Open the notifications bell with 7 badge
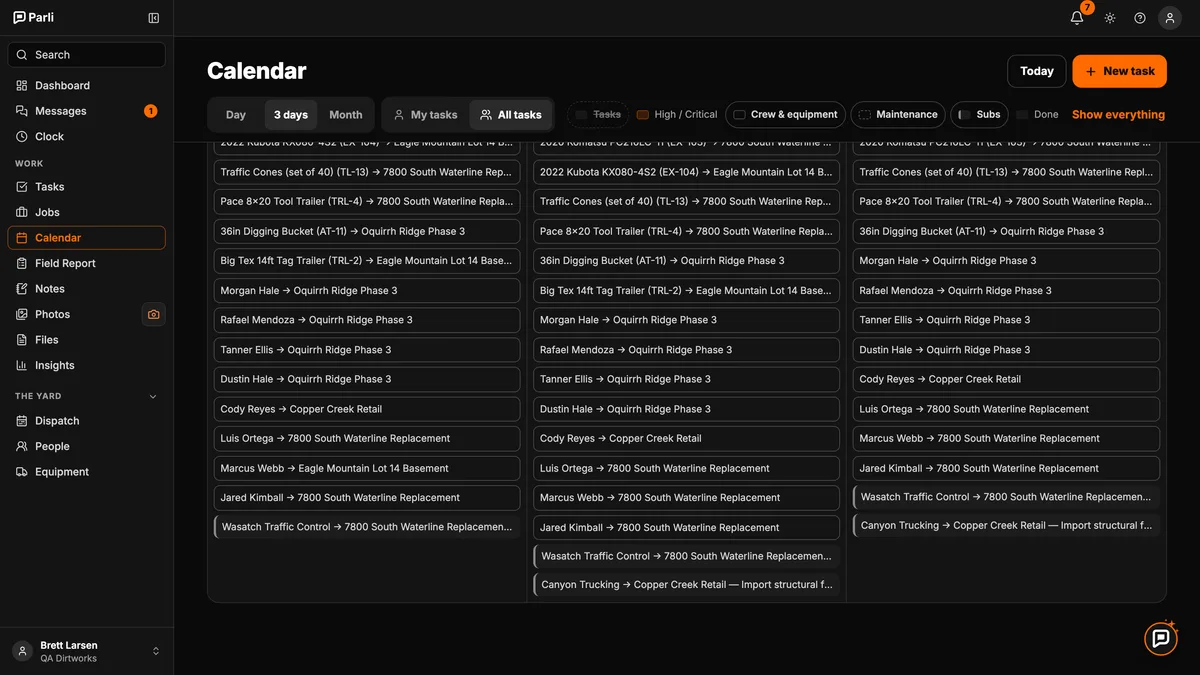The image size is (1200, 675). [x=1077, y=17]
